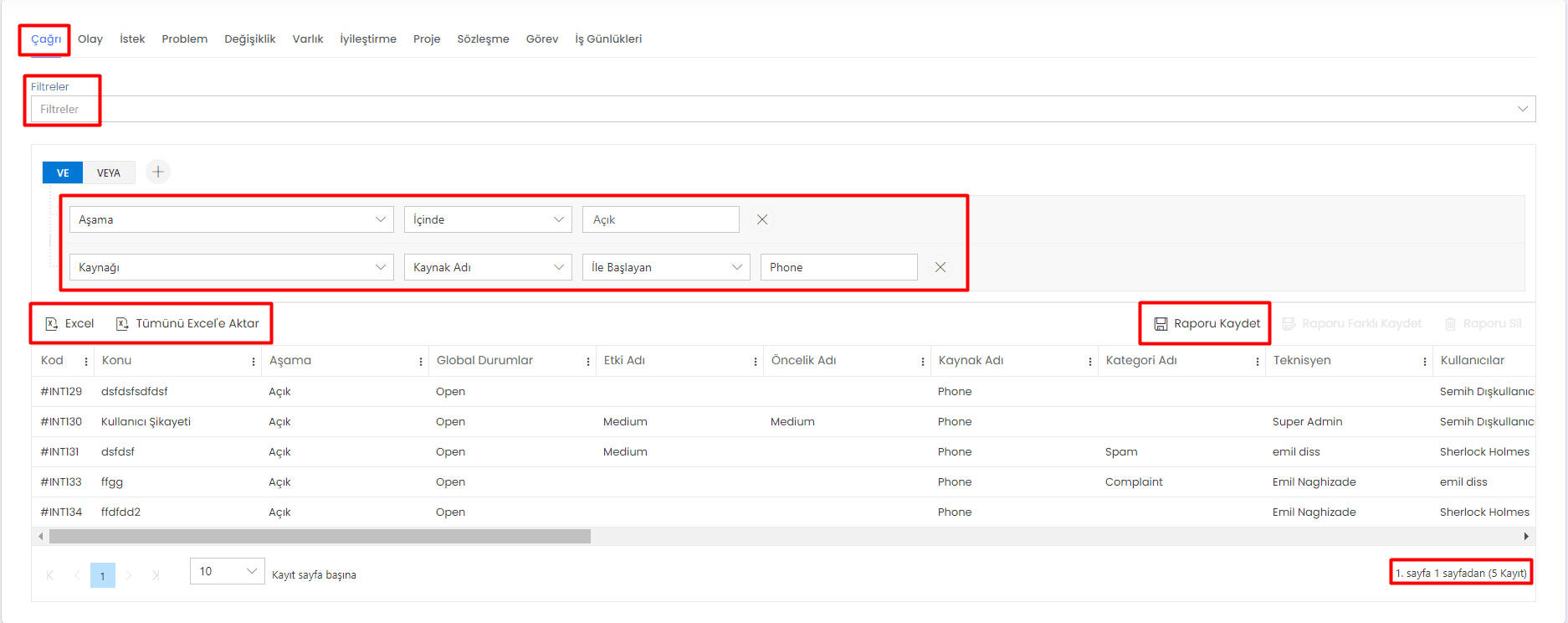Click the Kullanıcı Şikayeti subject cell

click(146, 421)
